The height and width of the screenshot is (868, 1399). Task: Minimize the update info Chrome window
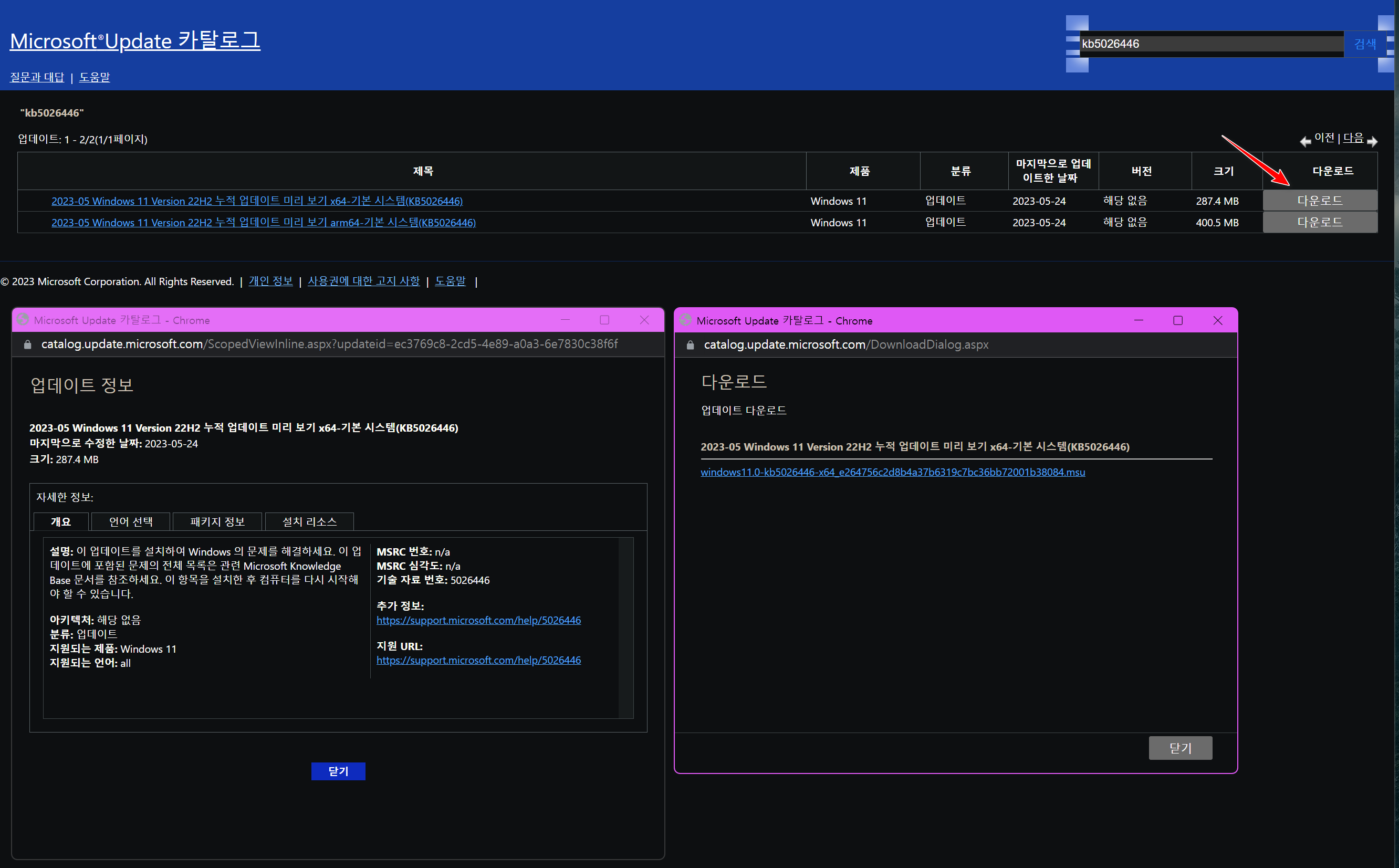(x=565, y=320)
